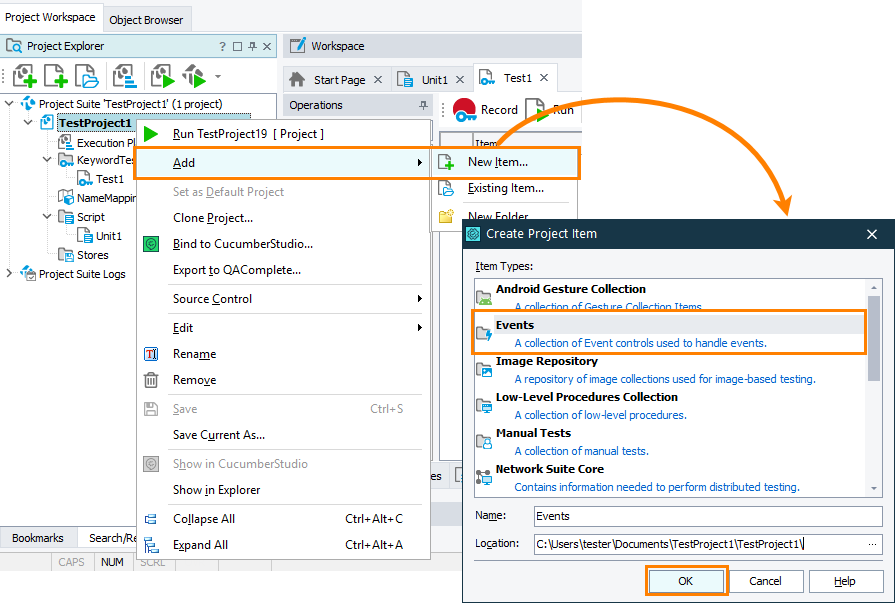Image resolution: width=895 pixels, height=603 pixels.
Task: Click the Bind to CucumberStudio icon
Action: (152, 243)
